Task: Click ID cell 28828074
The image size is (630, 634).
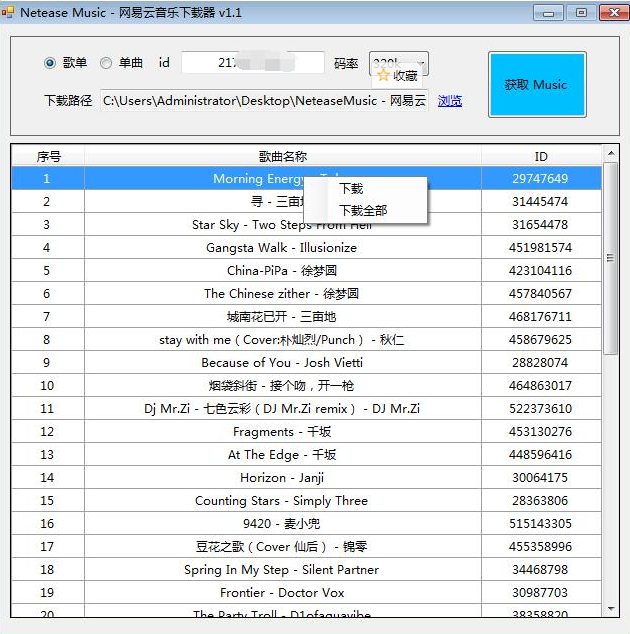Action: pos(541,363)
